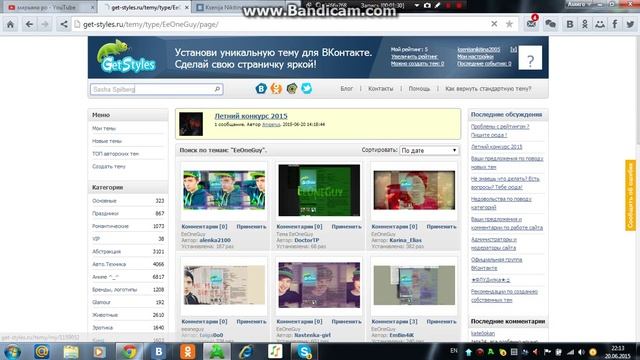Open 'Как вернуть стандартную тему?' link
This screenshot has height=360, width=640.
pyautogui.click(x=488, y=89)
